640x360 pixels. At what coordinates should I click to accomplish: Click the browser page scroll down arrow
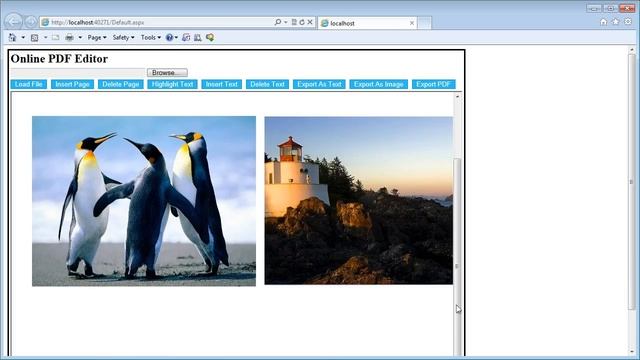(632, 352)
